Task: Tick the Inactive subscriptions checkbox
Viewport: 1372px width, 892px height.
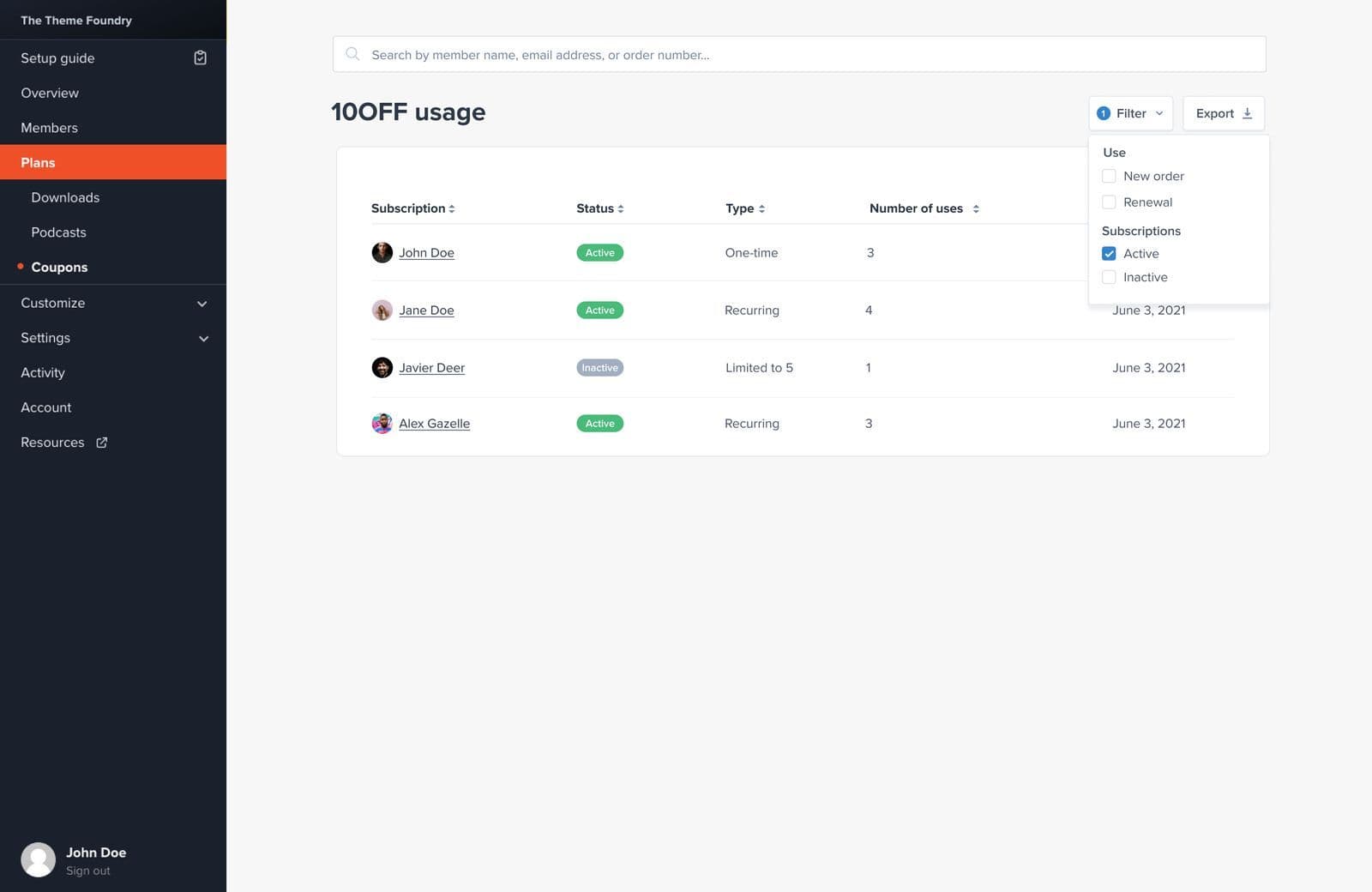Action: [x=1109, y=277]
